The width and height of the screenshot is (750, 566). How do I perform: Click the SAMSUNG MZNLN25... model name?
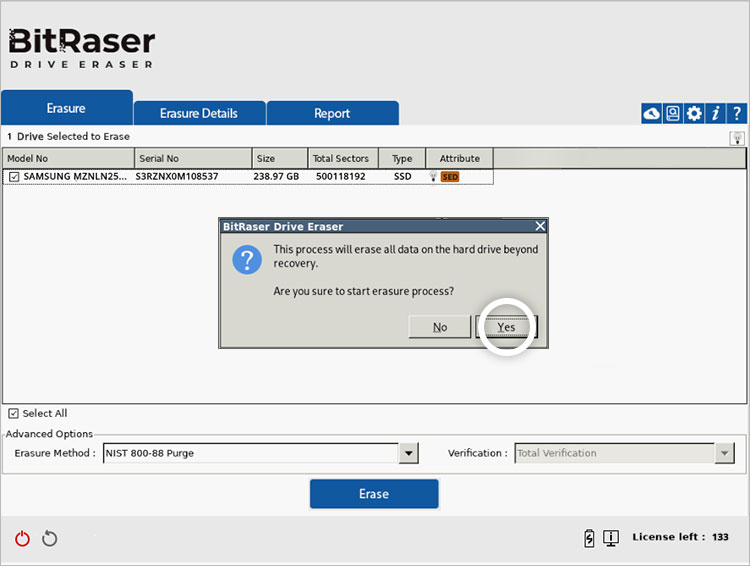(x=75, y=177)
